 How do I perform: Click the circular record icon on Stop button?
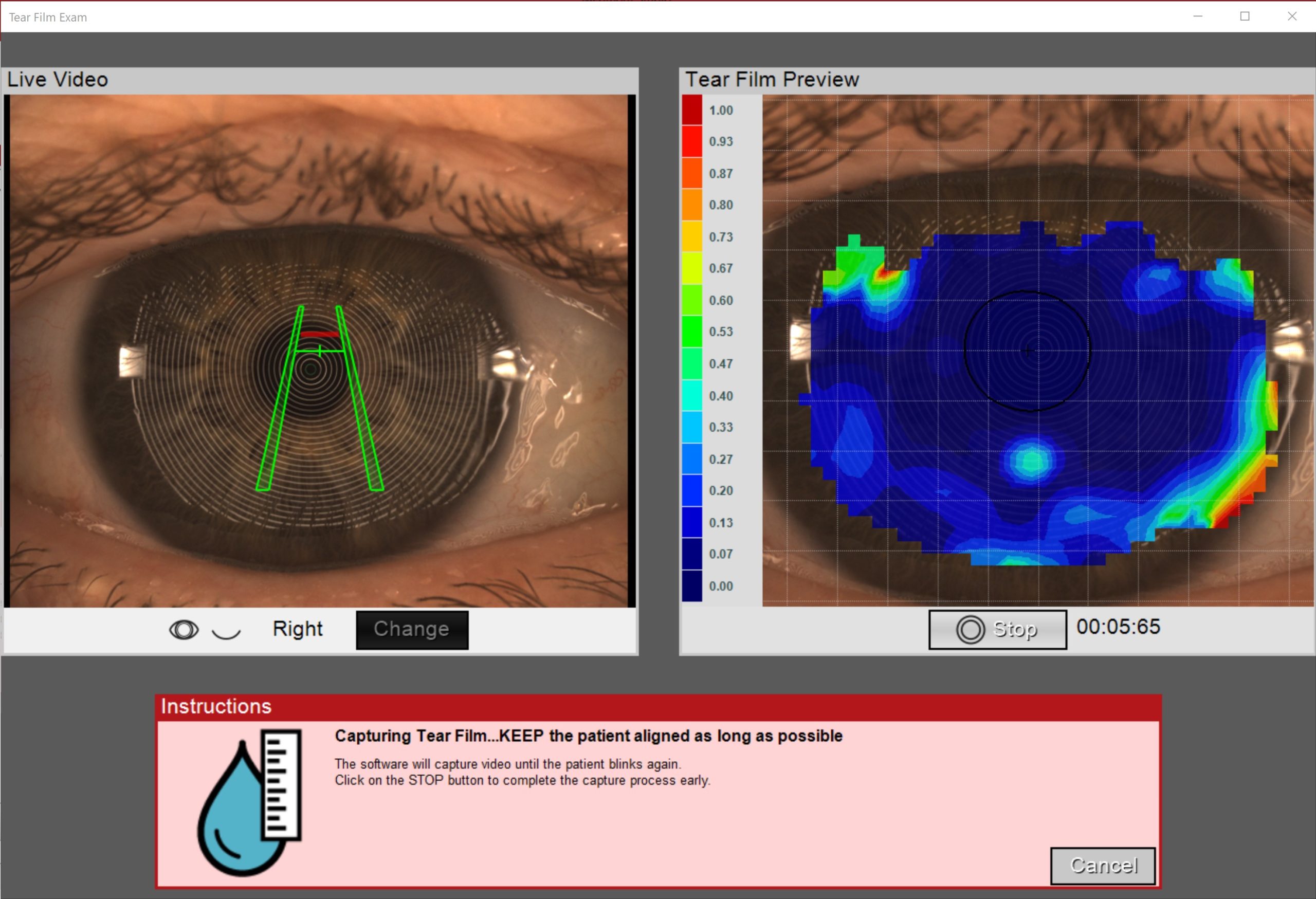[x=970, y=630]
